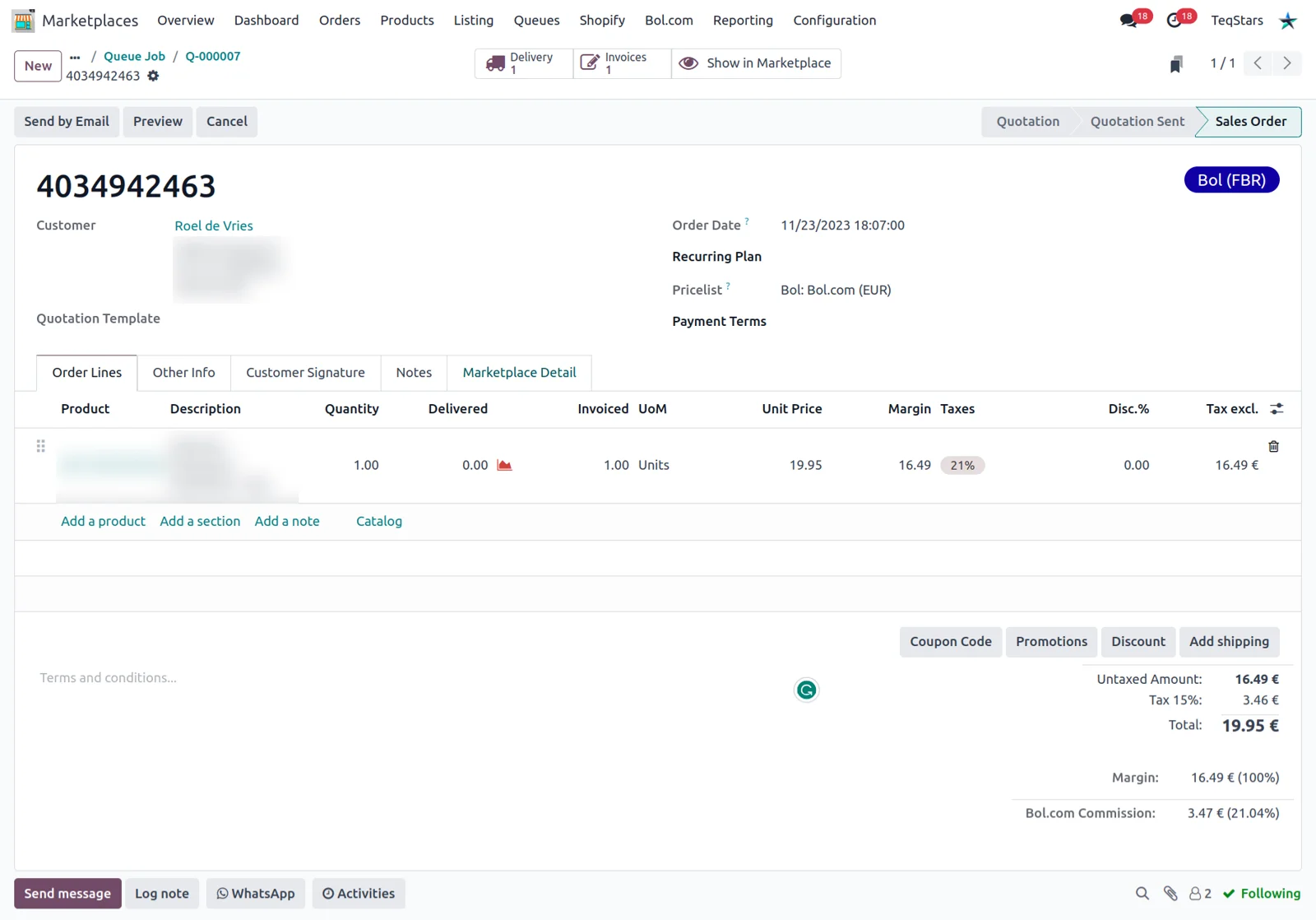Click the red forecast chart icon
1316x920 pixels.
(504, 466)
